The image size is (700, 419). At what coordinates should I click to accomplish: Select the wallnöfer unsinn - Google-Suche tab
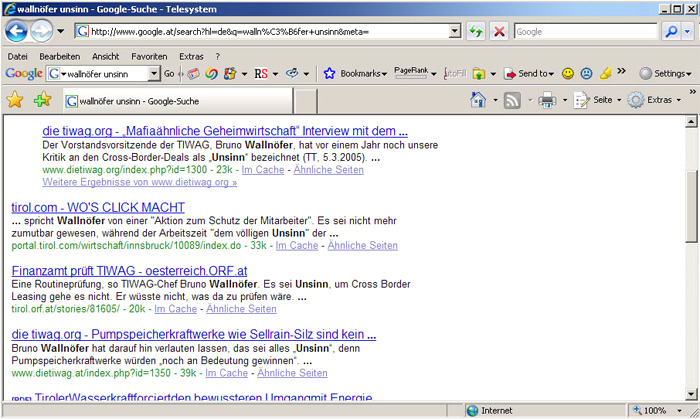pyautogui.click(x=178, y=101)
